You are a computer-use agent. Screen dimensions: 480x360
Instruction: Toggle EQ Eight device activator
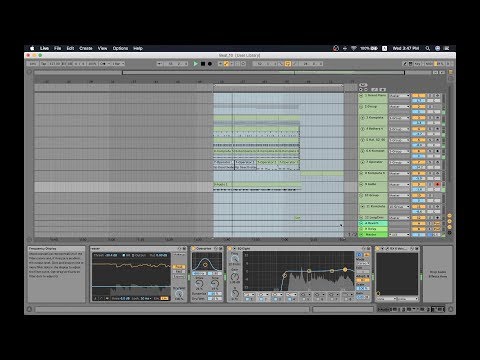(x=230, y=249)
